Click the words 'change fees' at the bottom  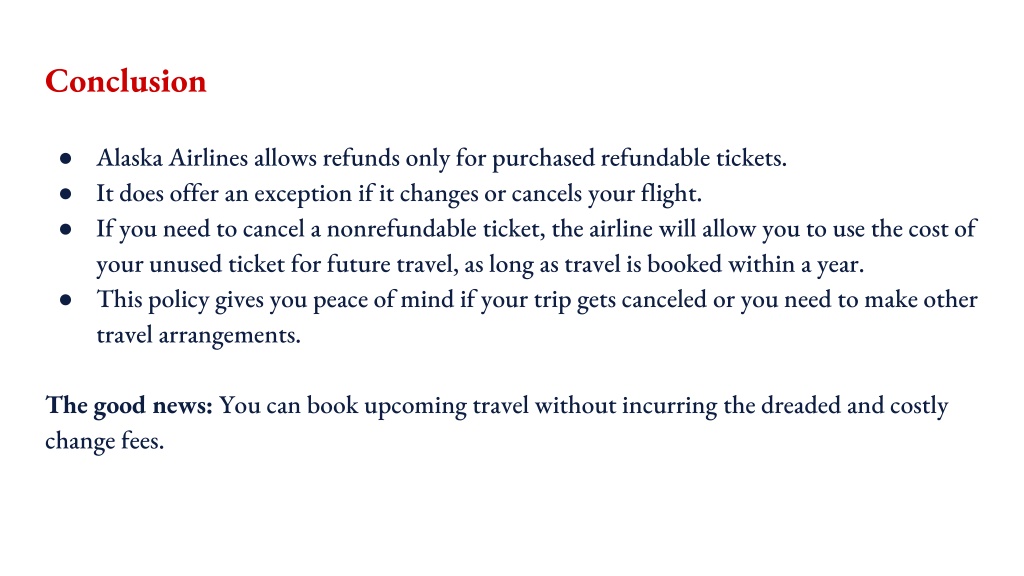(x=103, y=441)
